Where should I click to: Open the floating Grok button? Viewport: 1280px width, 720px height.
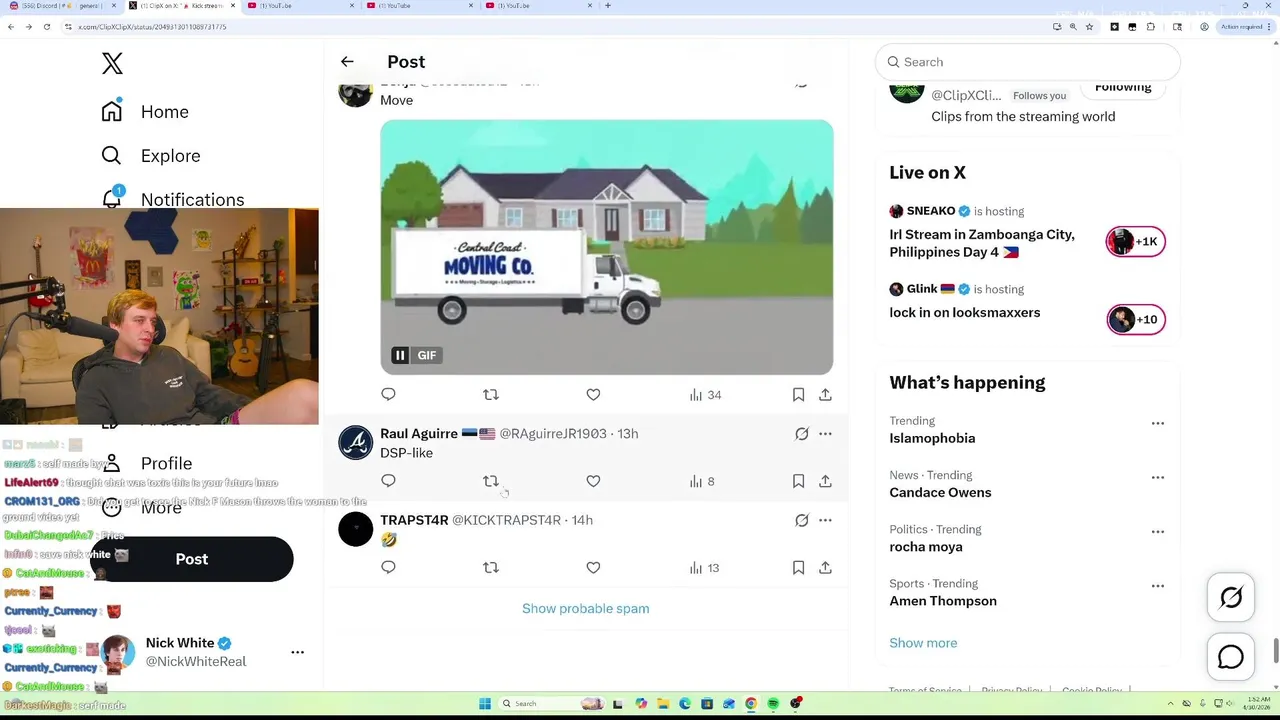point(1231,598)
